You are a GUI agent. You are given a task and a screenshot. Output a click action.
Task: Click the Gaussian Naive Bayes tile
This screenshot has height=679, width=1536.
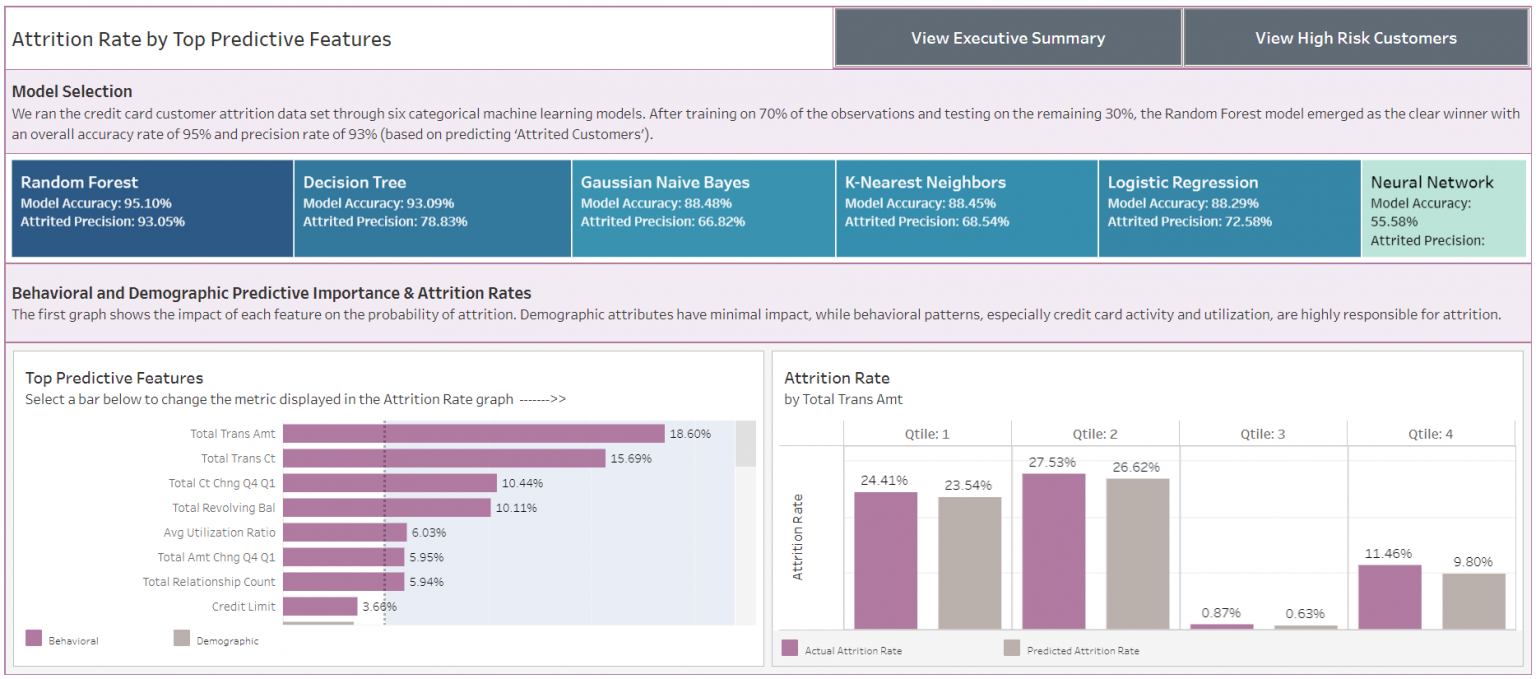click(703, 209)
